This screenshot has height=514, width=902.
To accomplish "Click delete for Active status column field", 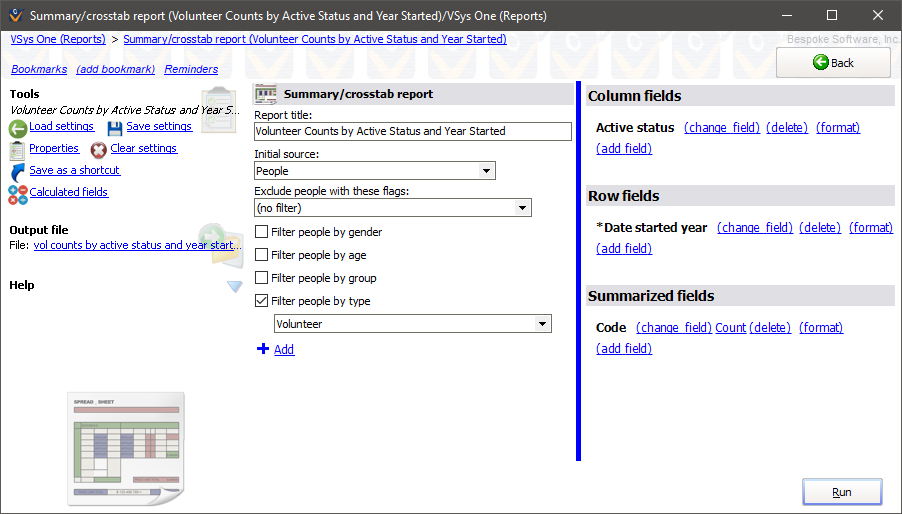I will [787, 128].
